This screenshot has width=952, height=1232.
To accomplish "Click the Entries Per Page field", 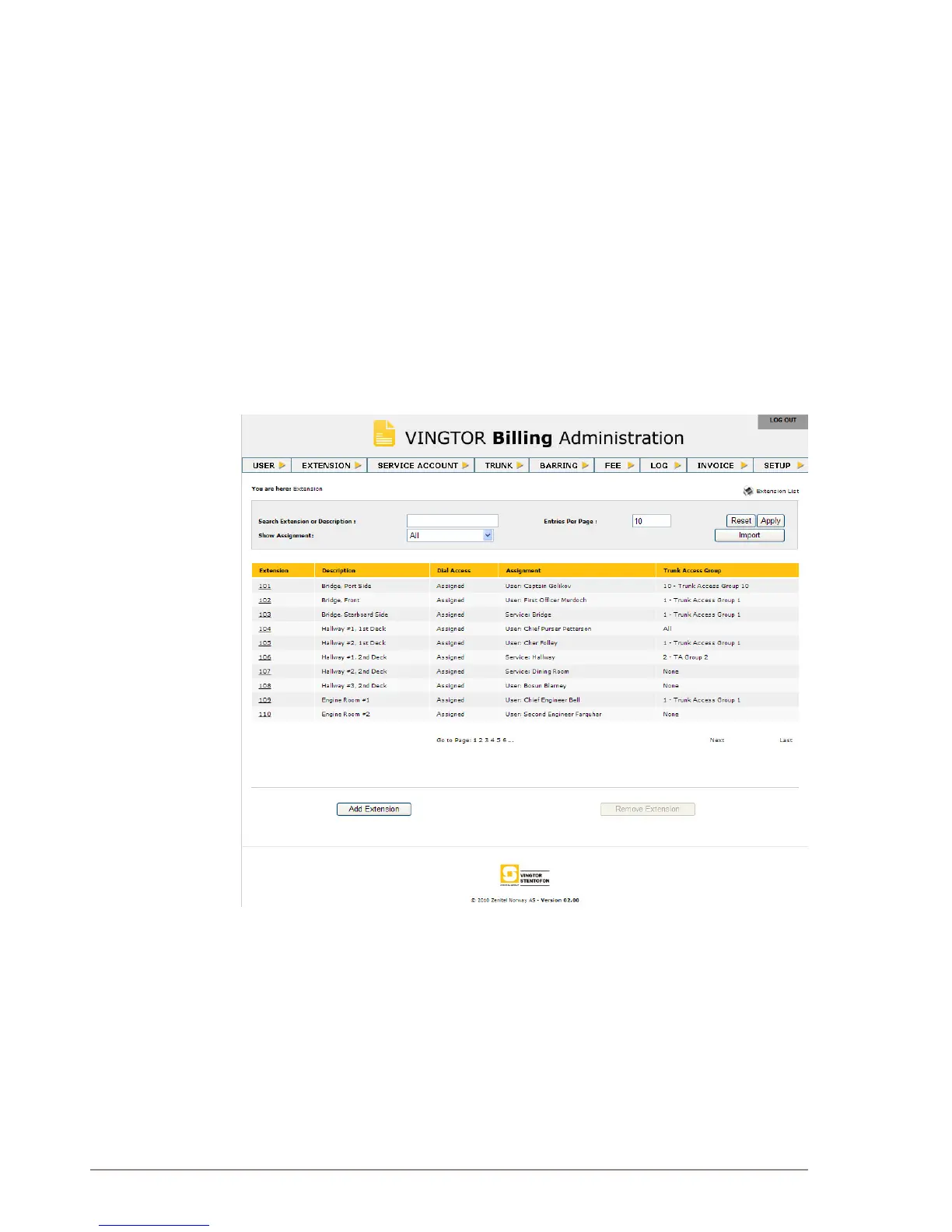I will (x=652, y=521).
